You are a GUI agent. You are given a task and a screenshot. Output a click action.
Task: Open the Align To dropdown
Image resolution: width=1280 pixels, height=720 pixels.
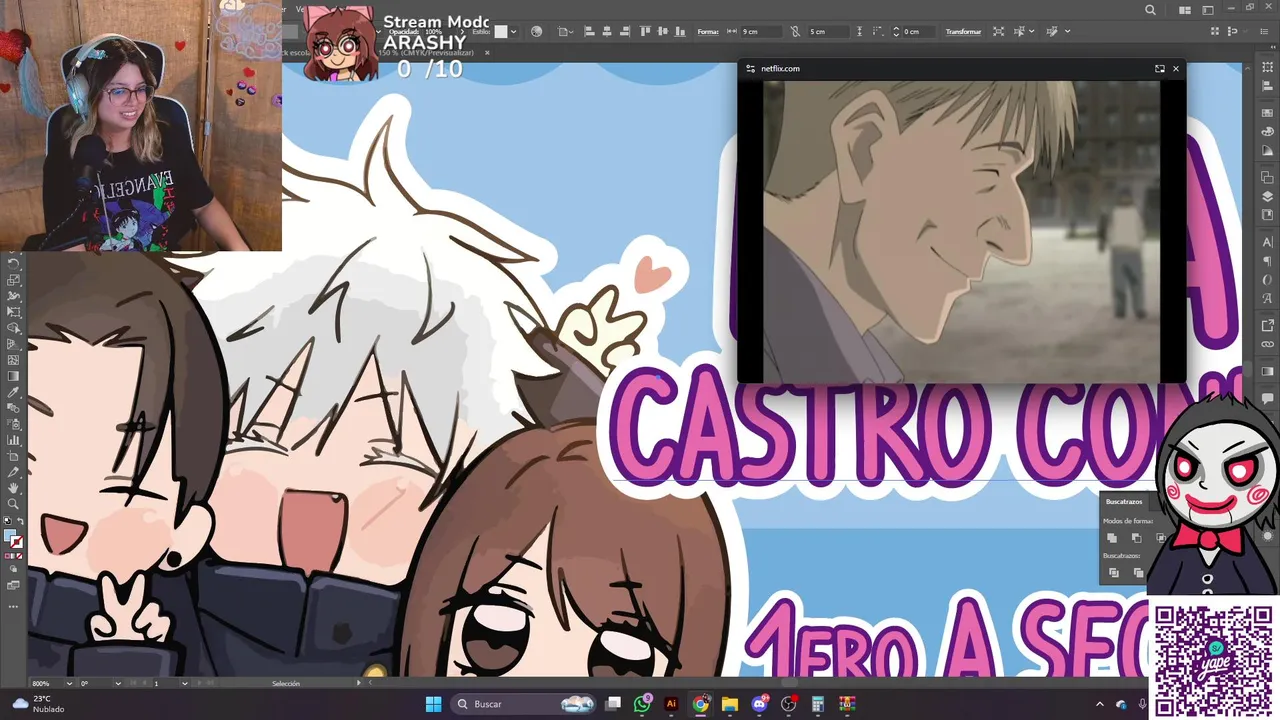pos(565,31)
